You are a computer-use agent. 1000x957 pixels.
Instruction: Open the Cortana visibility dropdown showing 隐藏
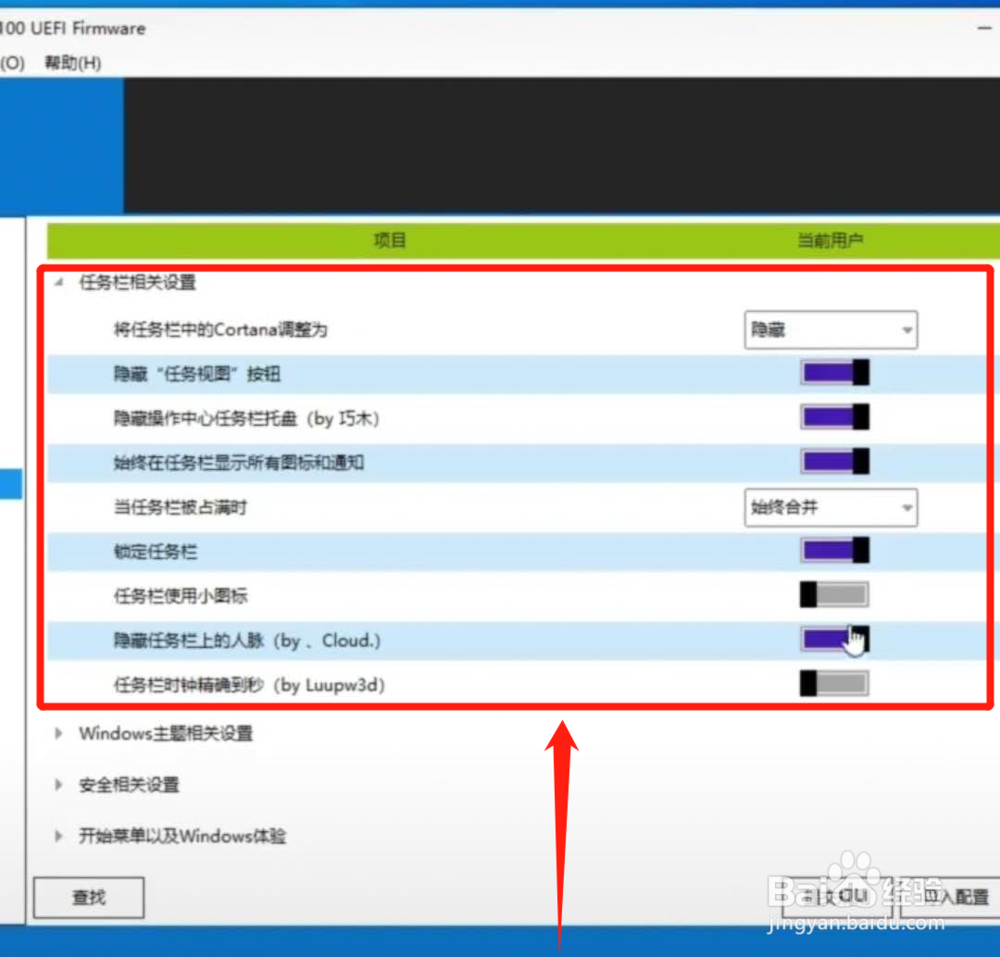(x=831, y=330)
